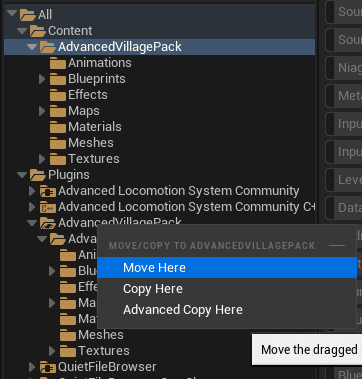Expand the QuietFileBrowser plugin arrow

pos(32,367)
